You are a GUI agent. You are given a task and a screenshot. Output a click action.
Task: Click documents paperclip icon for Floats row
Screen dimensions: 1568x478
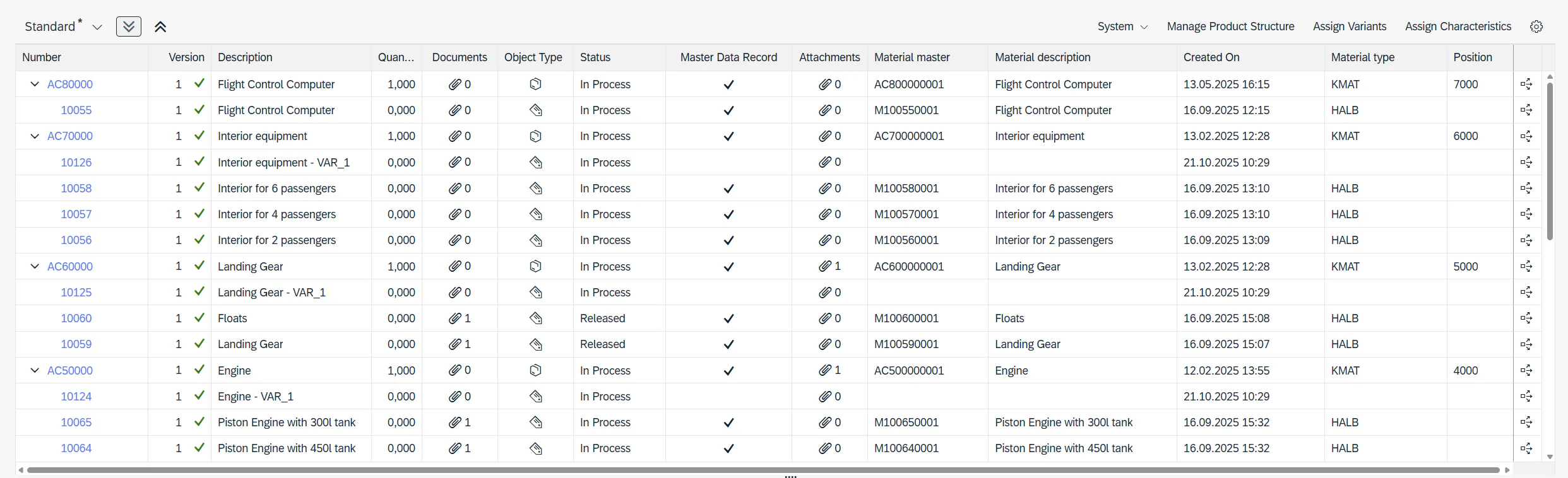[x=454, y=318]
